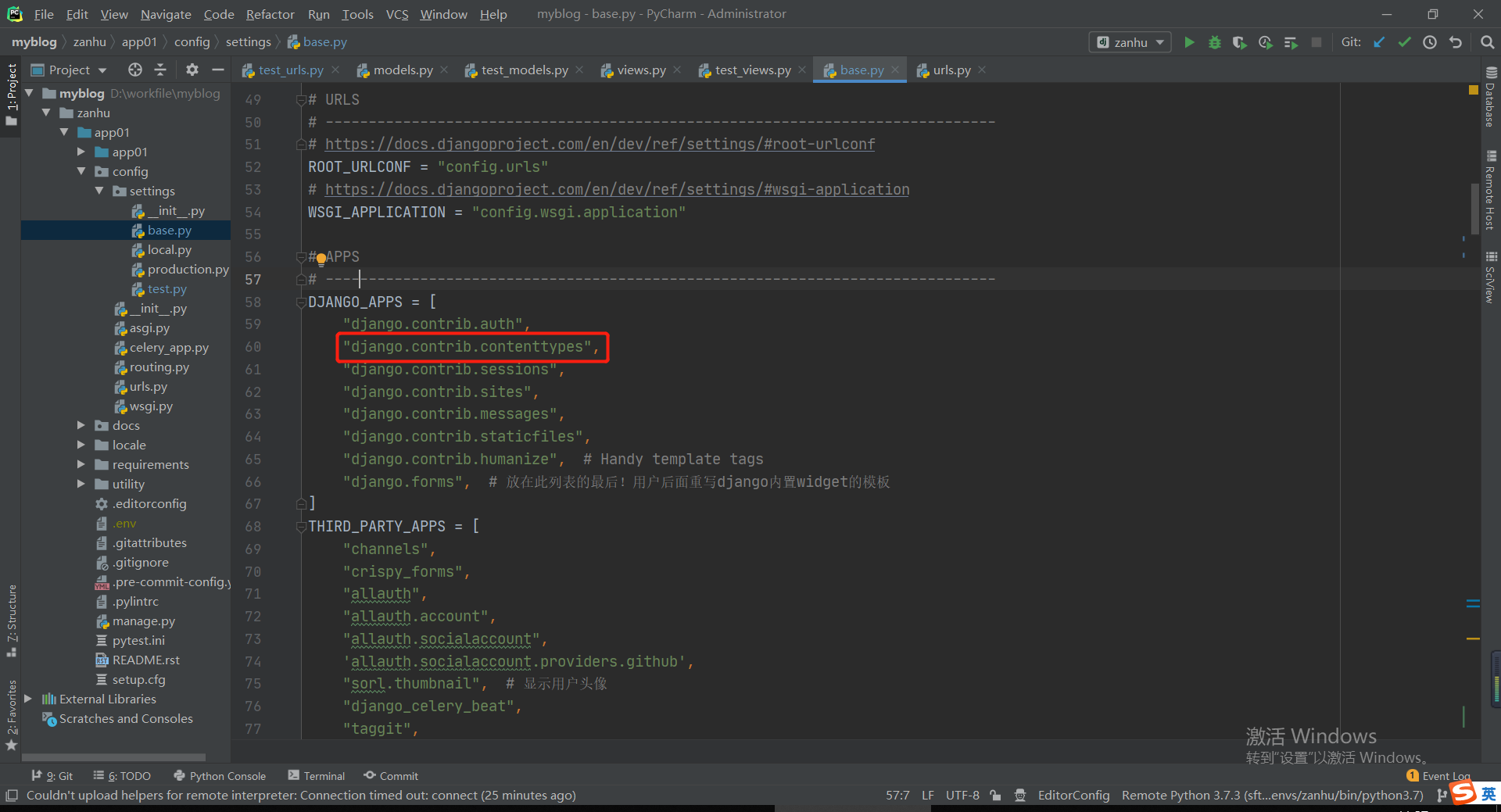The width and height of the screenshot is (1501, 812).
Task: Stop the running process
Action: (1317, 42)
